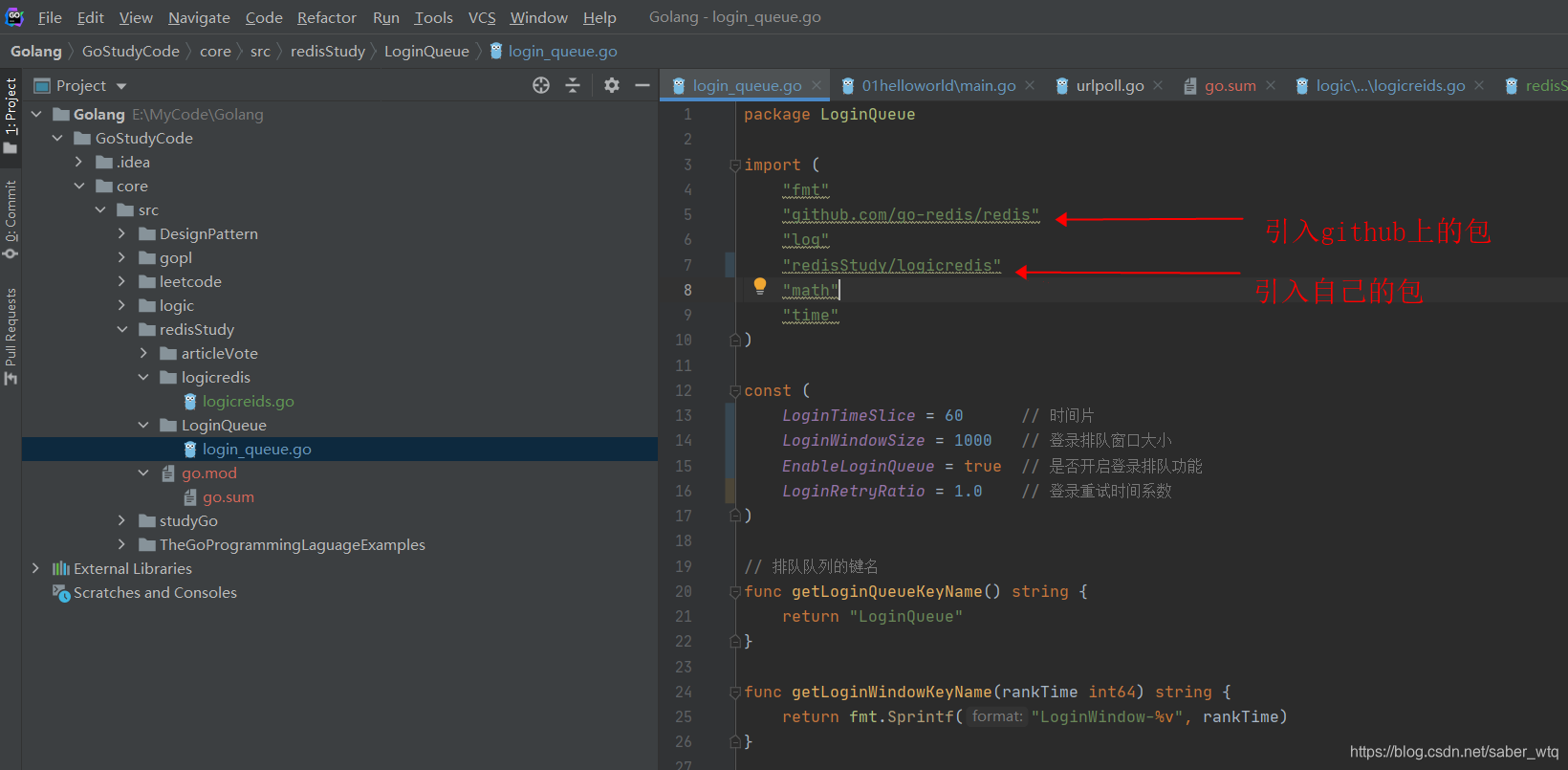Screen dimensions: 1568x770
Task: Click the "redisStudy/logicredis" import line
Action: pyautogui.click(x=891, y=265)
